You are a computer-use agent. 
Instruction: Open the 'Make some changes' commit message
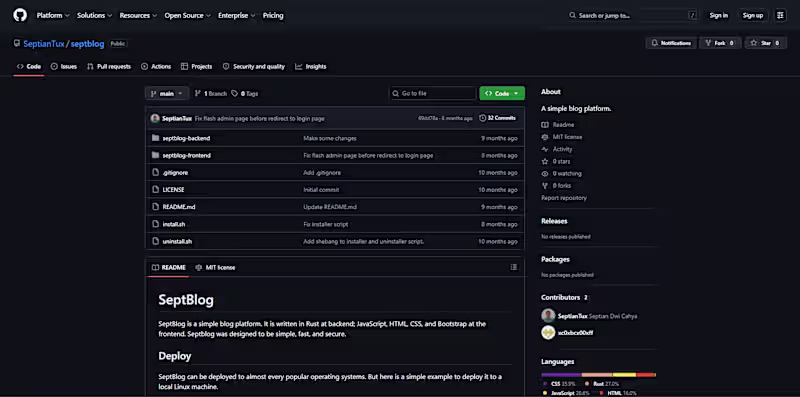pos(330,138)
